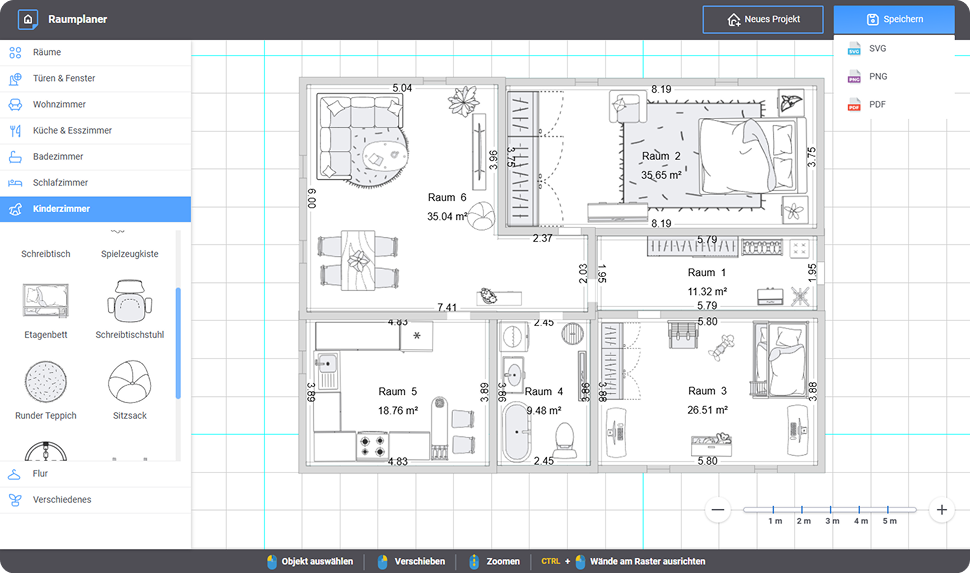Export the plan as PNG
The height and width of the screenshot is (574, 970).
tap(876, 76)
